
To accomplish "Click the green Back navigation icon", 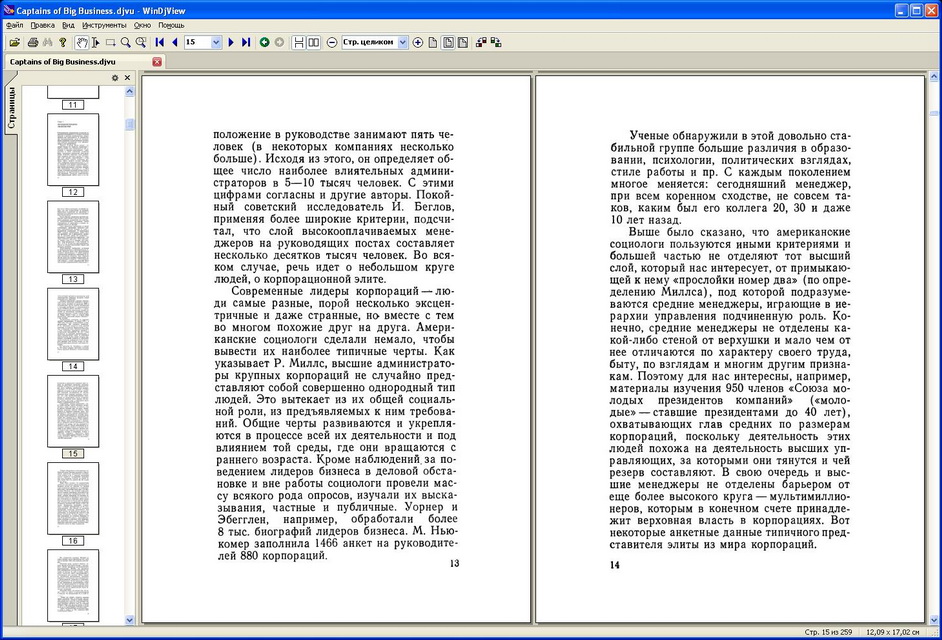I will (264, 43).
